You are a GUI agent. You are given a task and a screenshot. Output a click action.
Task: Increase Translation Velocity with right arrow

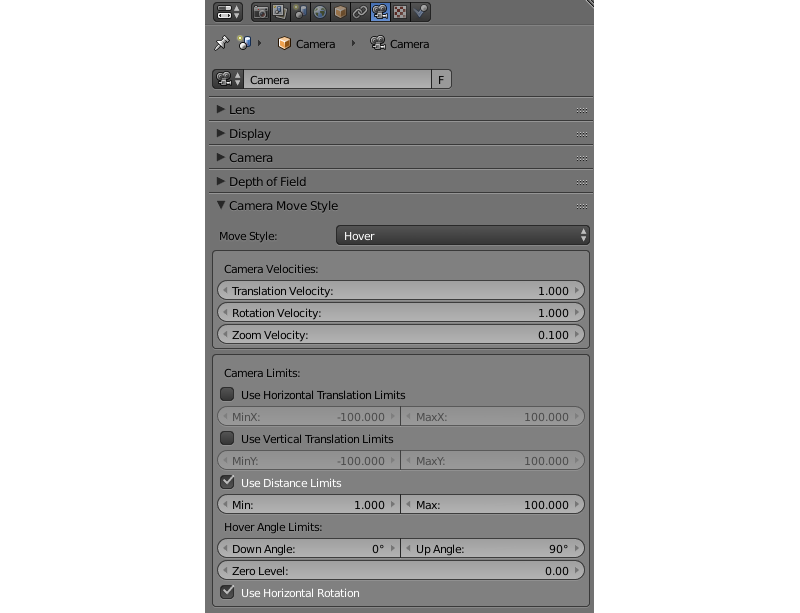tap(577, 290)
